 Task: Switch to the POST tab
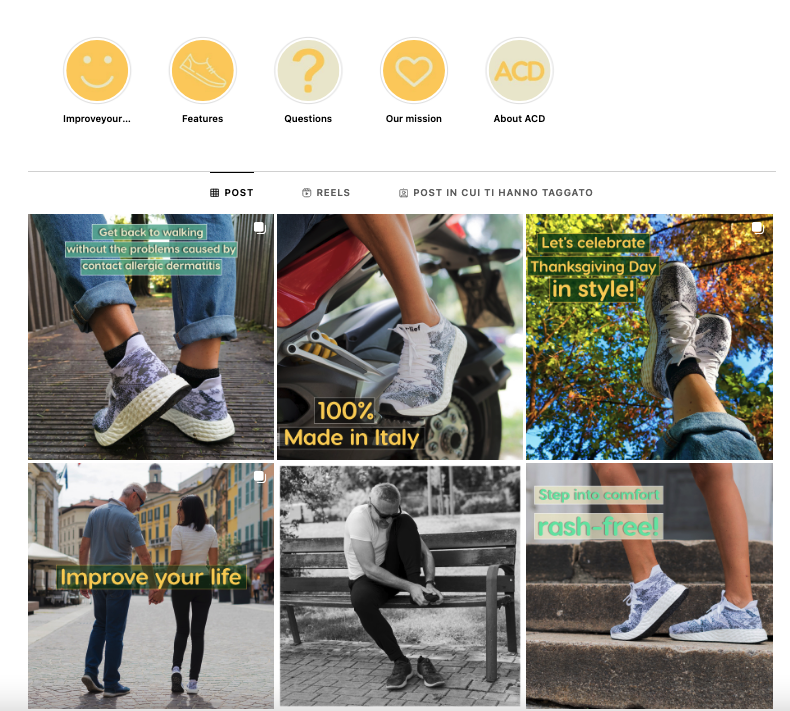click(x=232, y=192)
